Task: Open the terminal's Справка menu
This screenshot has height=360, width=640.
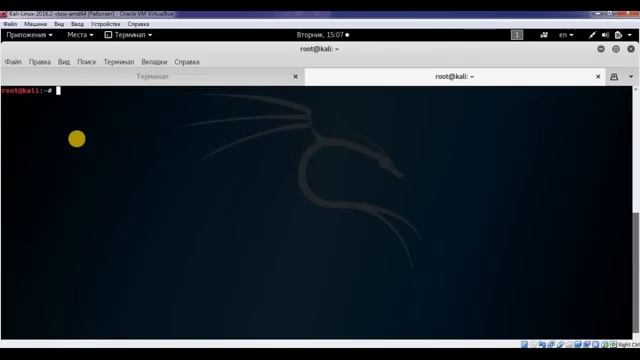Action: [187, 62]
